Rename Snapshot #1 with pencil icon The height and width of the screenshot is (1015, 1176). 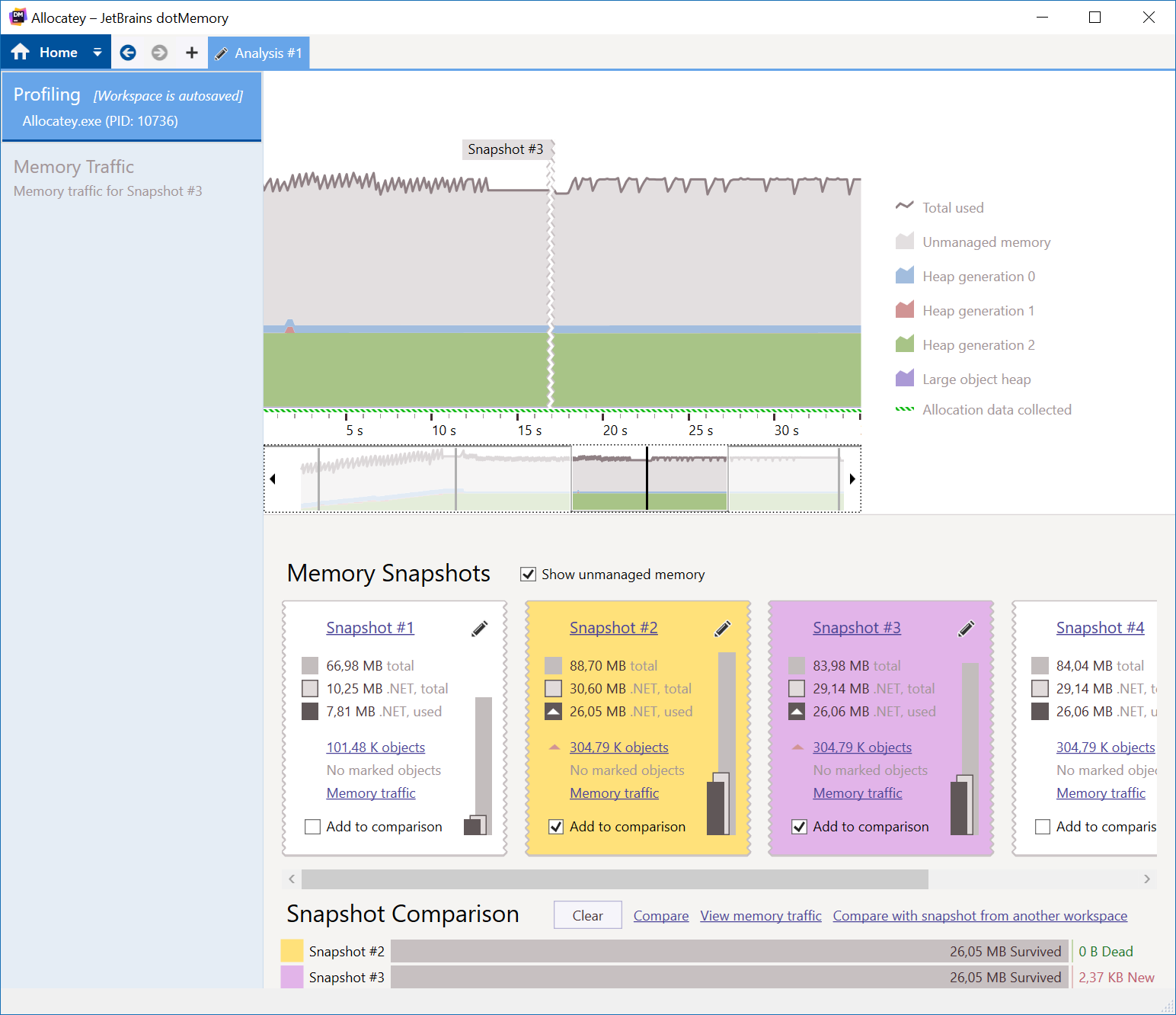480,629
